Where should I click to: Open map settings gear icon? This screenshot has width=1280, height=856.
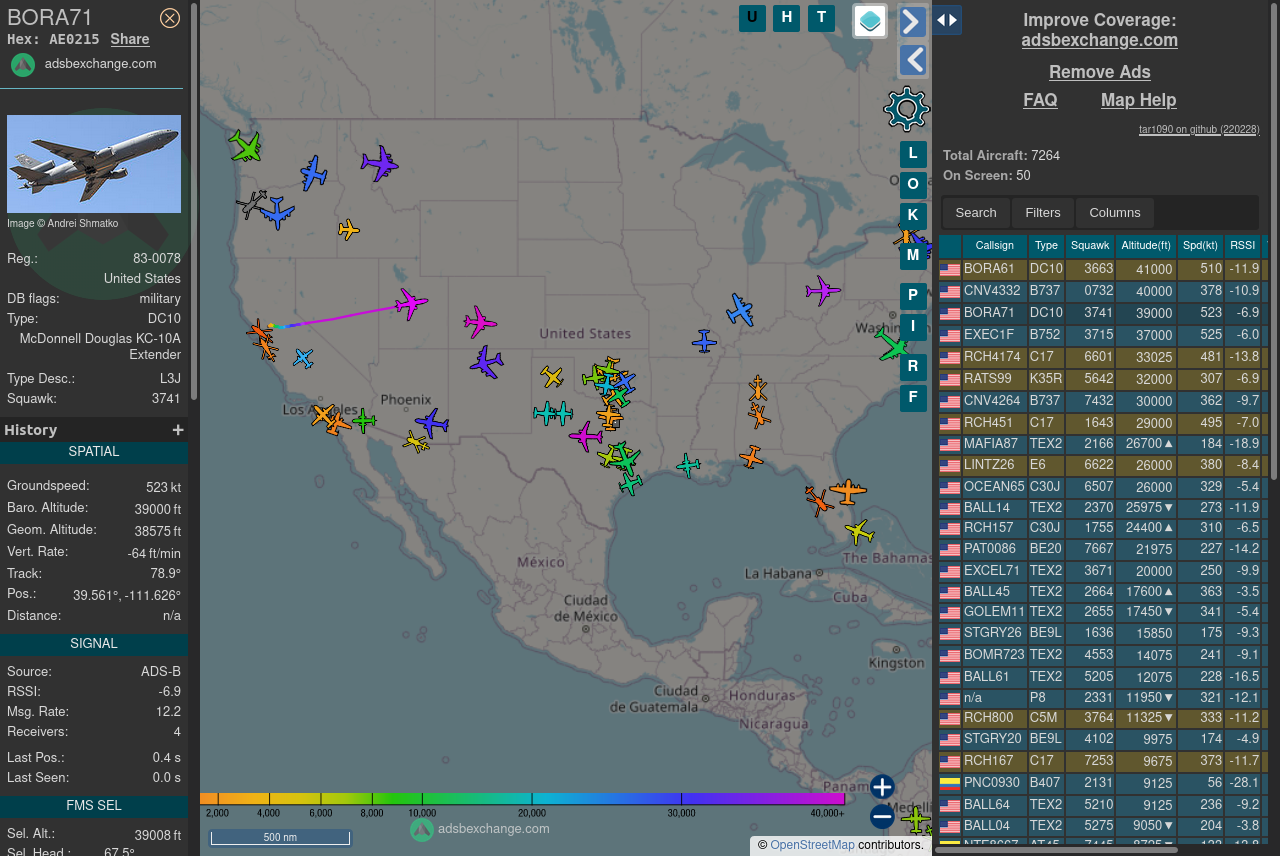pos(907,109)
